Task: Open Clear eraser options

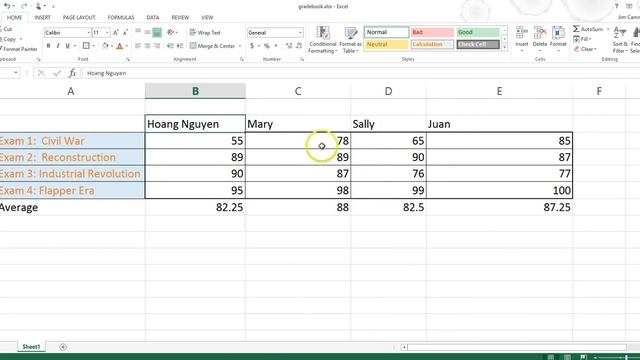Action: [x=584, y=49]
